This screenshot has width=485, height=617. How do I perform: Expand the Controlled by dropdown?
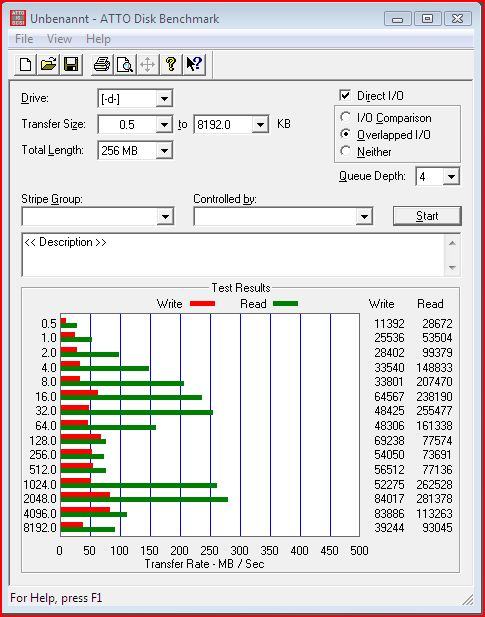pos(364,216)
